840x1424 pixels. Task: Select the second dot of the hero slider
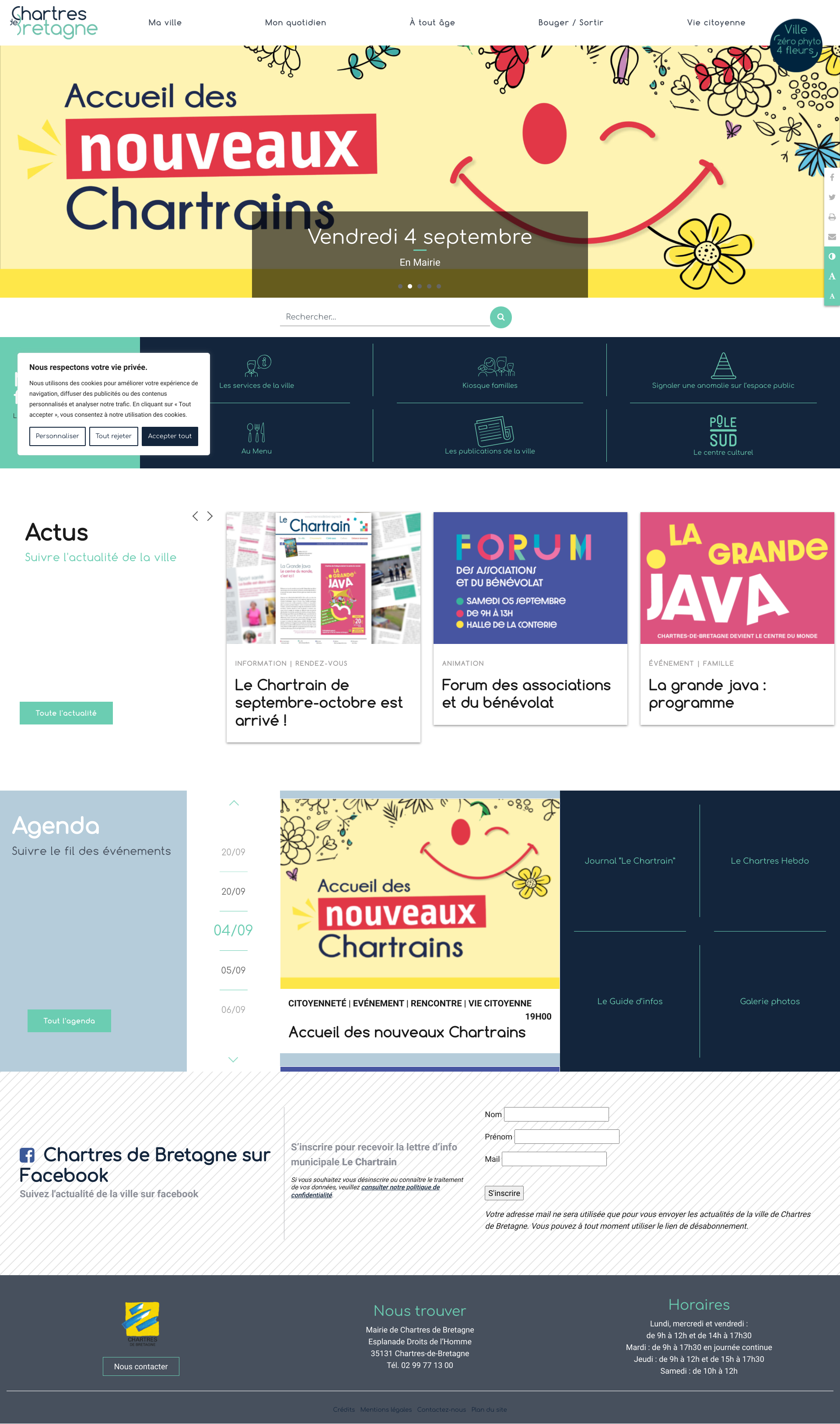pos(410,286)
